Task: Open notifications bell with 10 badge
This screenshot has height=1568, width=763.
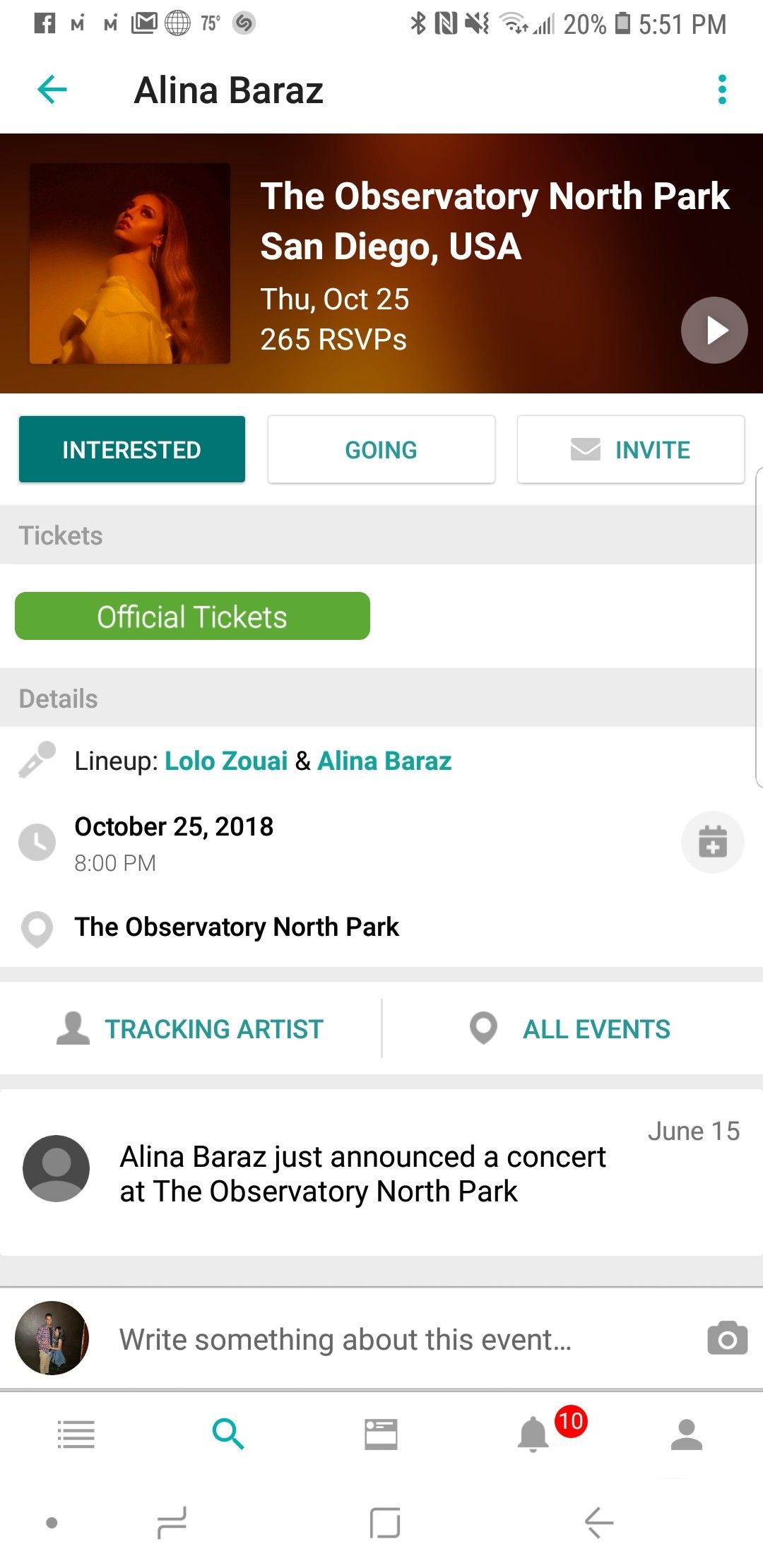Action: click(x=534, y=1435)
